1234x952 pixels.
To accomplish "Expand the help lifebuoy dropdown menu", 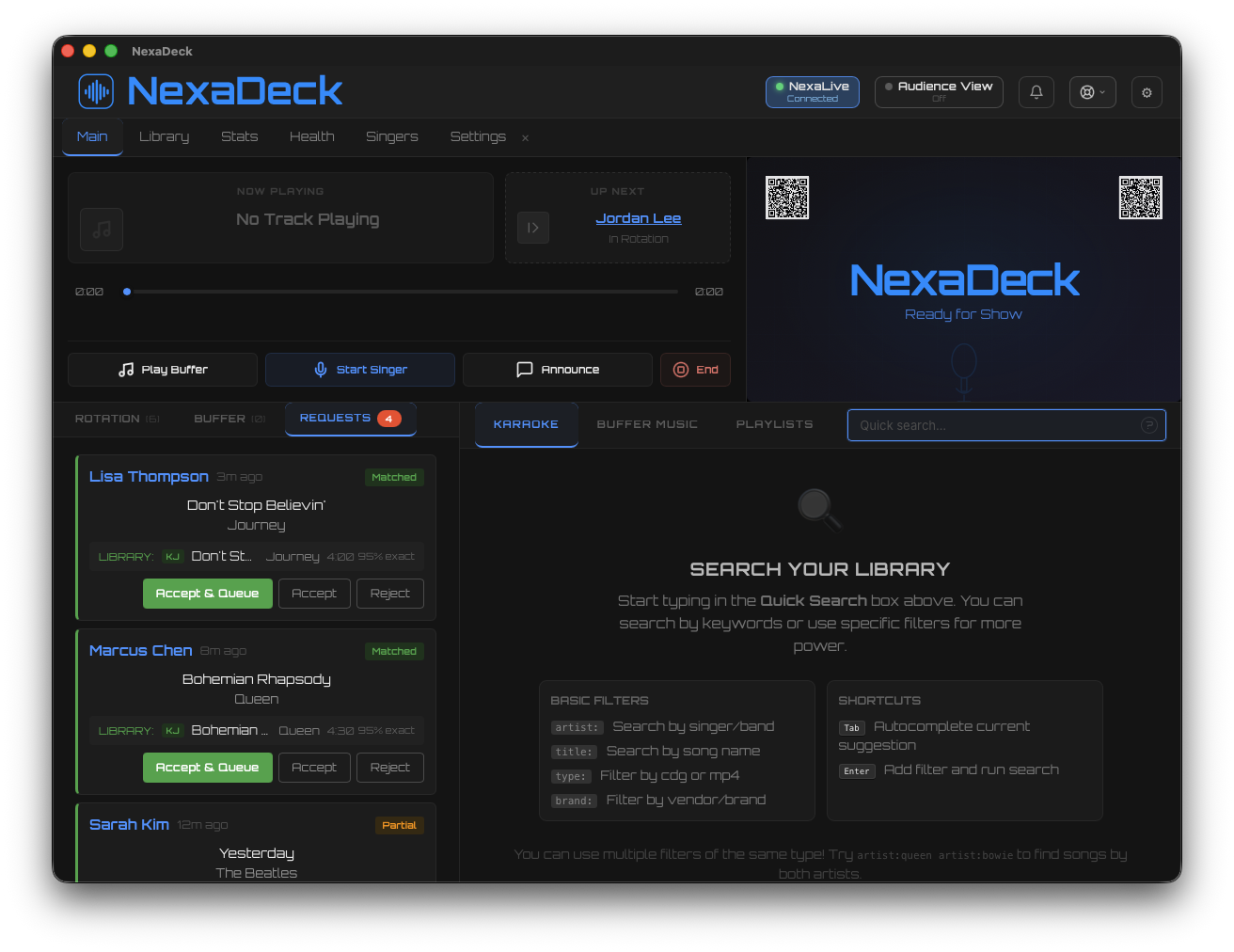I will click(x=1092, y=92).
